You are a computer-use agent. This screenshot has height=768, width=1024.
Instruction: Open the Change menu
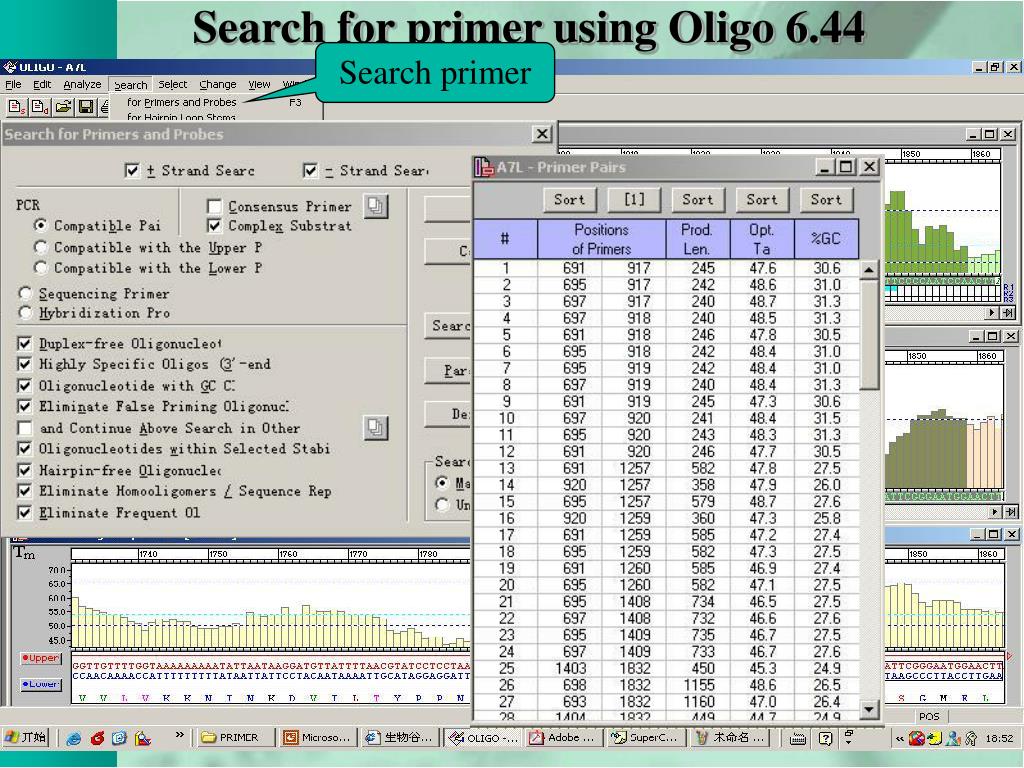[x=217, y=84]
